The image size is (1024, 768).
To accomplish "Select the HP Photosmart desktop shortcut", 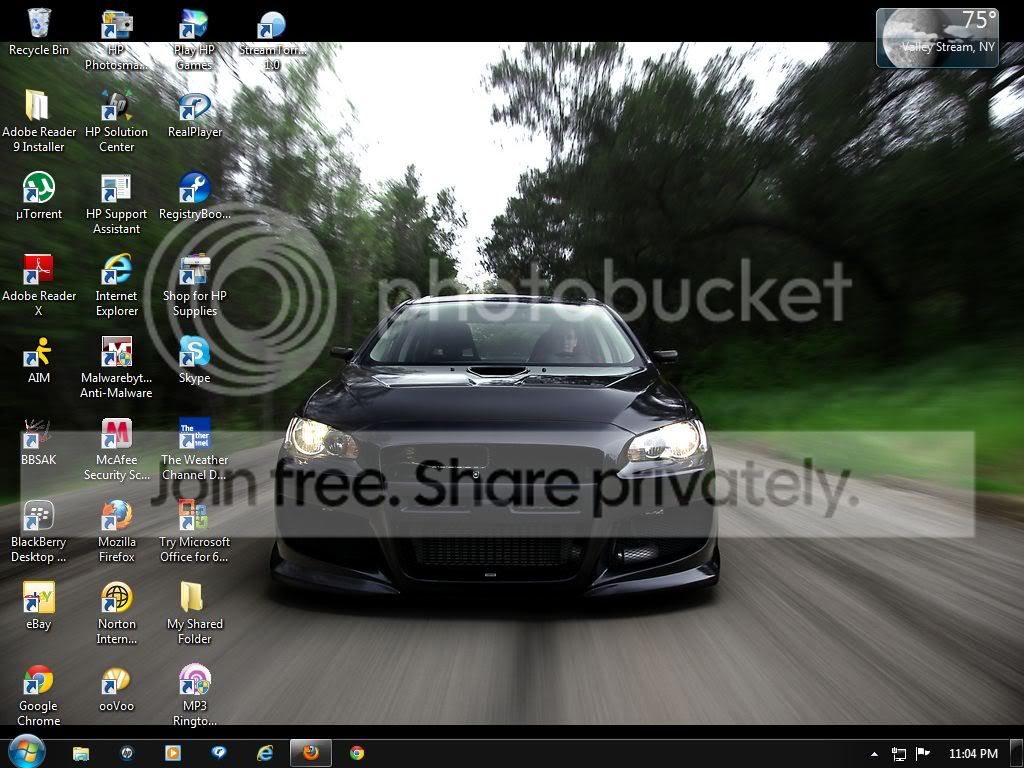I will pos(116,39).
